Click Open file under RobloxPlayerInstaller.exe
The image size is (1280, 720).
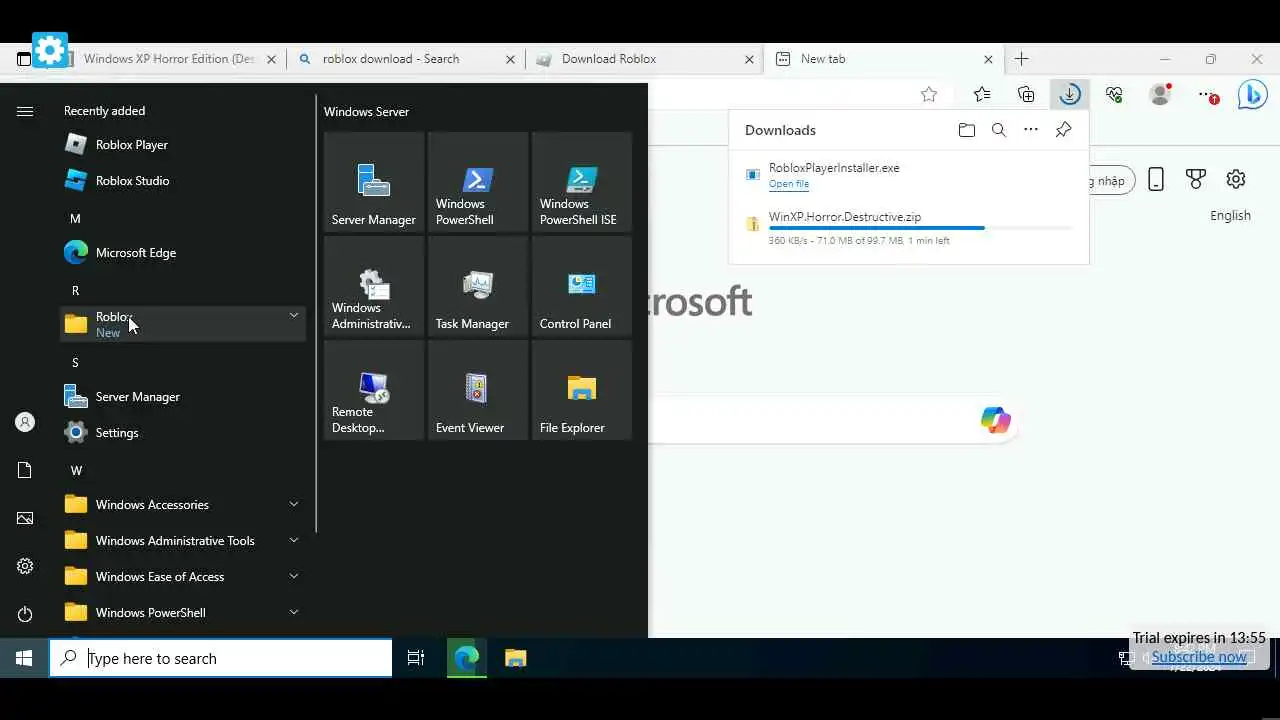[x=789, y=184]
